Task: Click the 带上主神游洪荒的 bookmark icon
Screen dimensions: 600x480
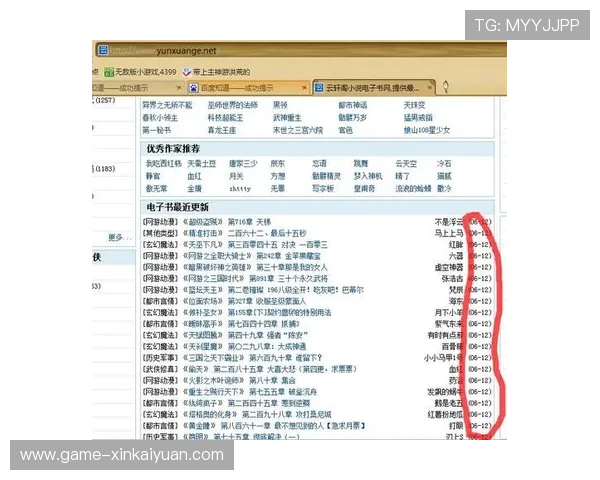Action: (187, 72)
